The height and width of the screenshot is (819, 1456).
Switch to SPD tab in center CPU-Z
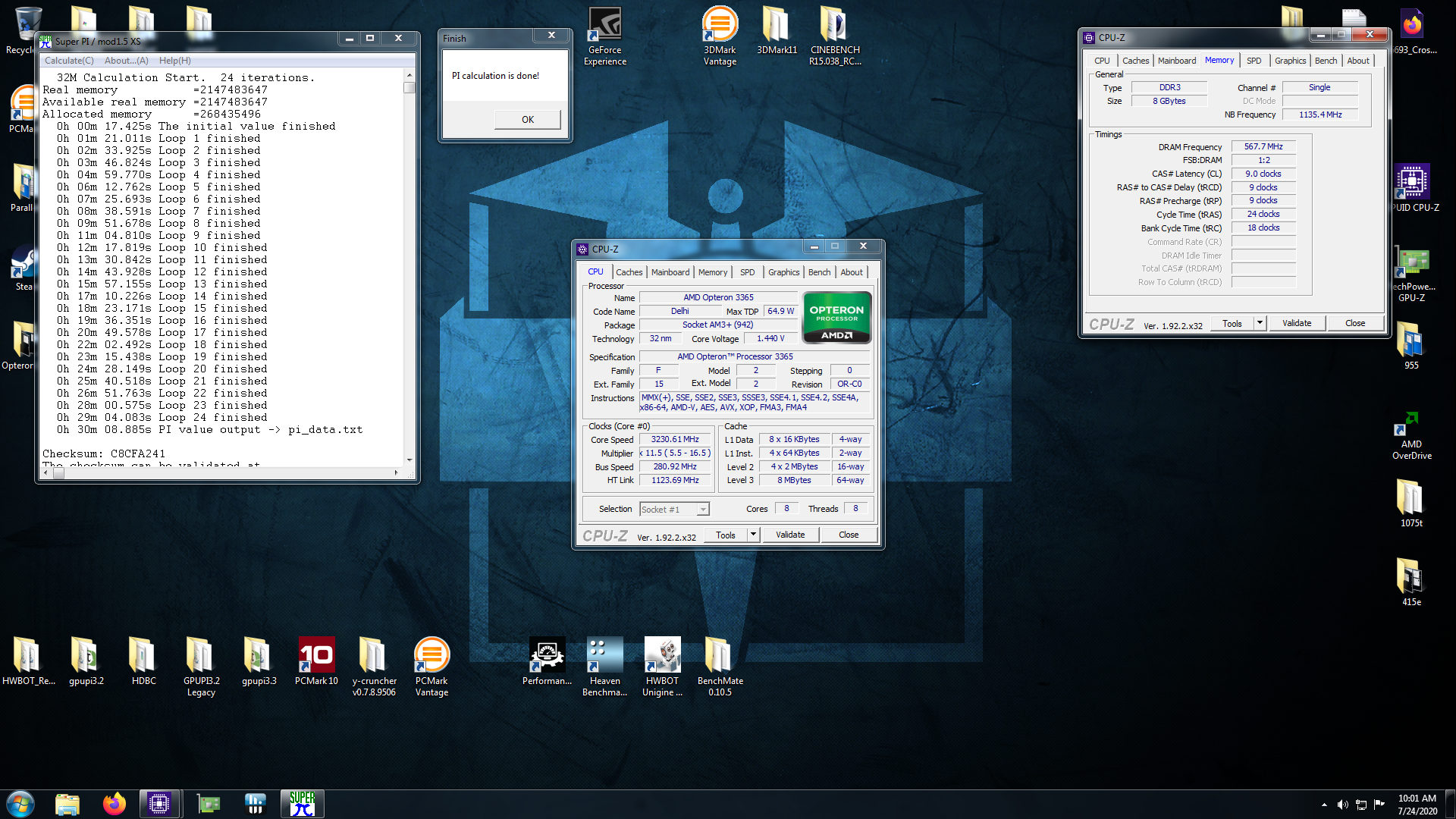pyautogui.click(x=748, y=272)
